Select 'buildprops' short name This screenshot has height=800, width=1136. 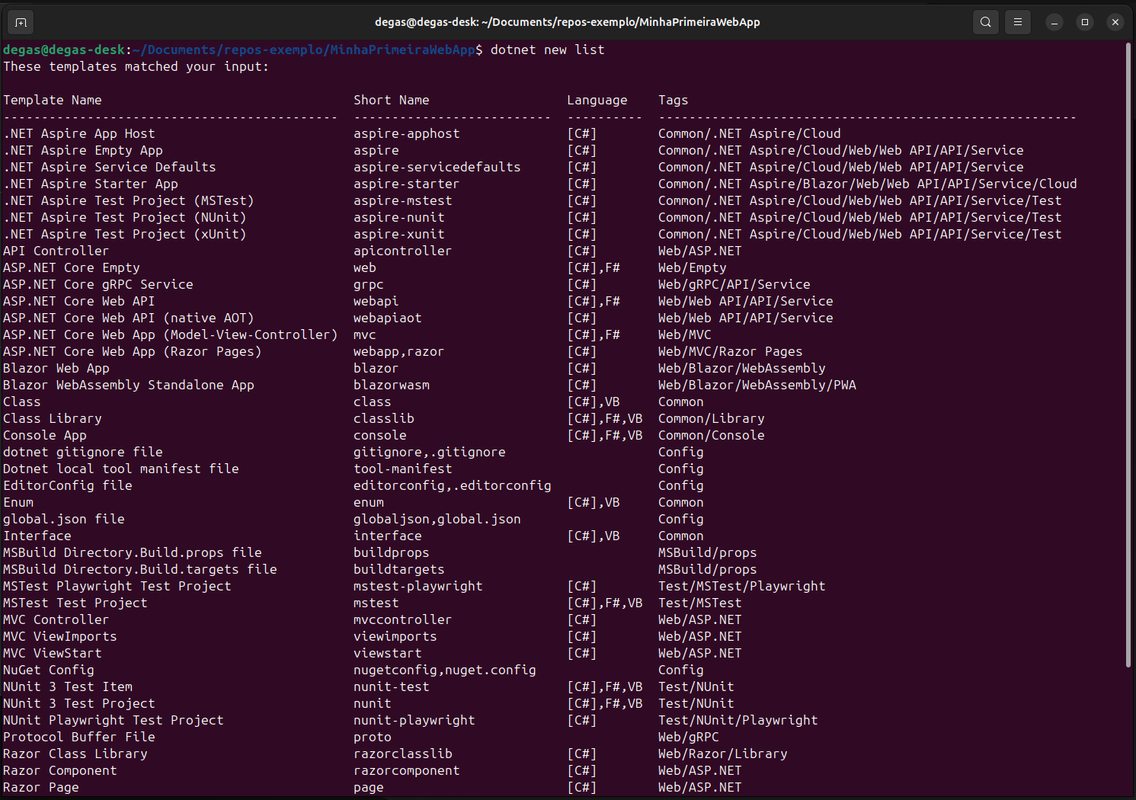coord(391,552)
